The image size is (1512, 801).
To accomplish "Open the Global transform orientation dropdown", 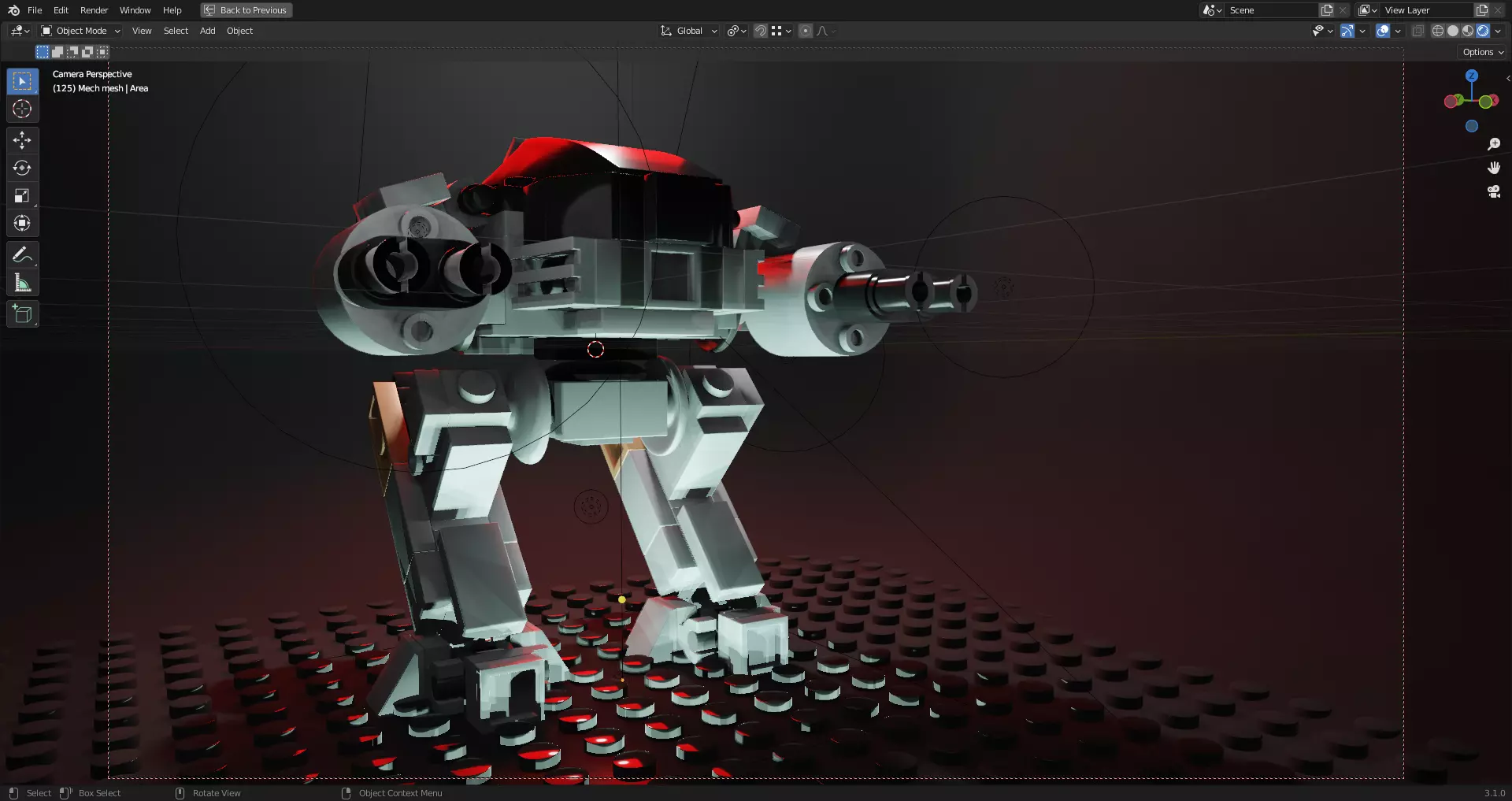I will click(x=689, y=31).
